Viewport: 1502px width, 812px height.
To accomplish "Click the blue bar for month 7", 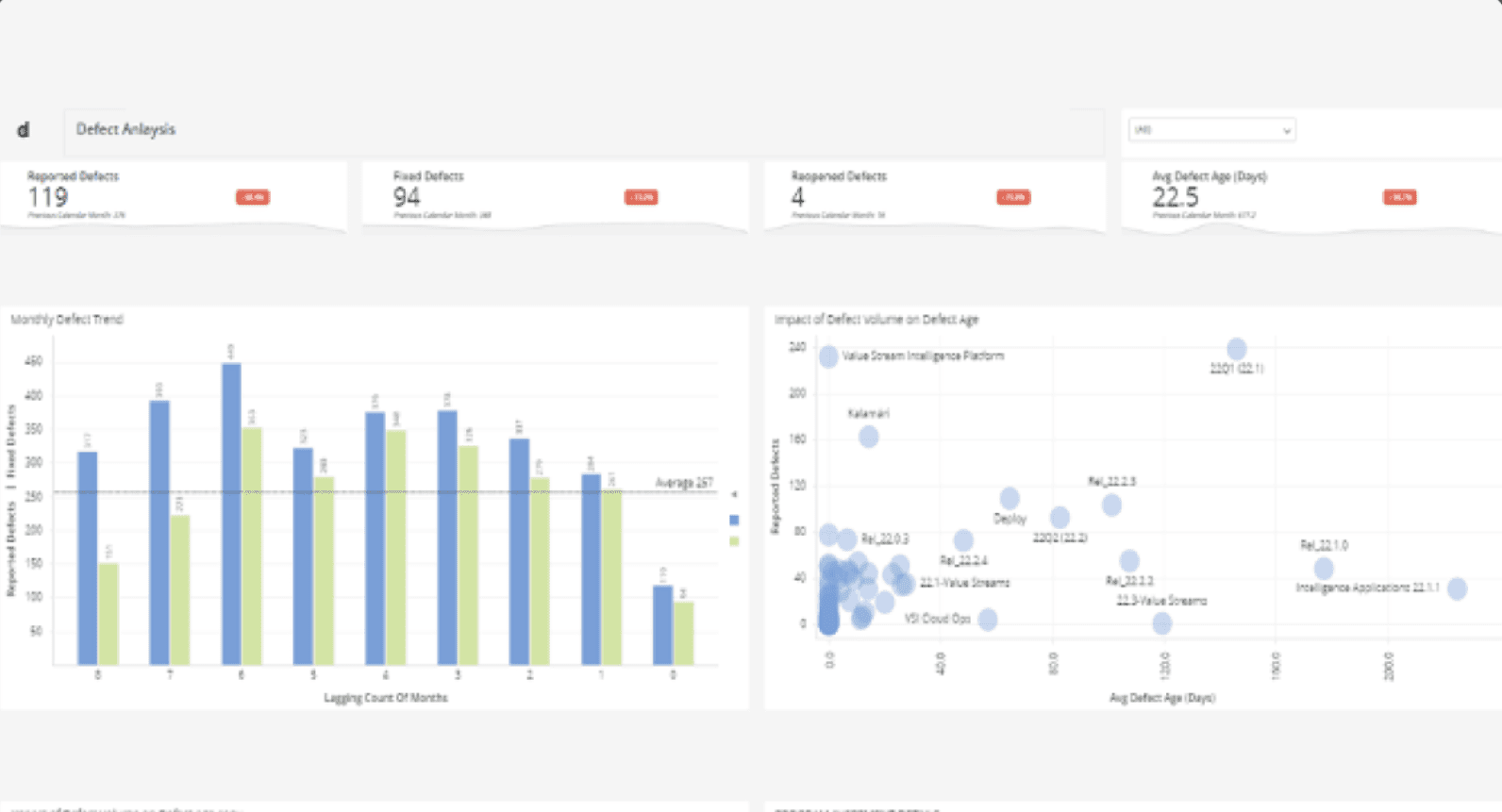I will [x=159, y=533].
